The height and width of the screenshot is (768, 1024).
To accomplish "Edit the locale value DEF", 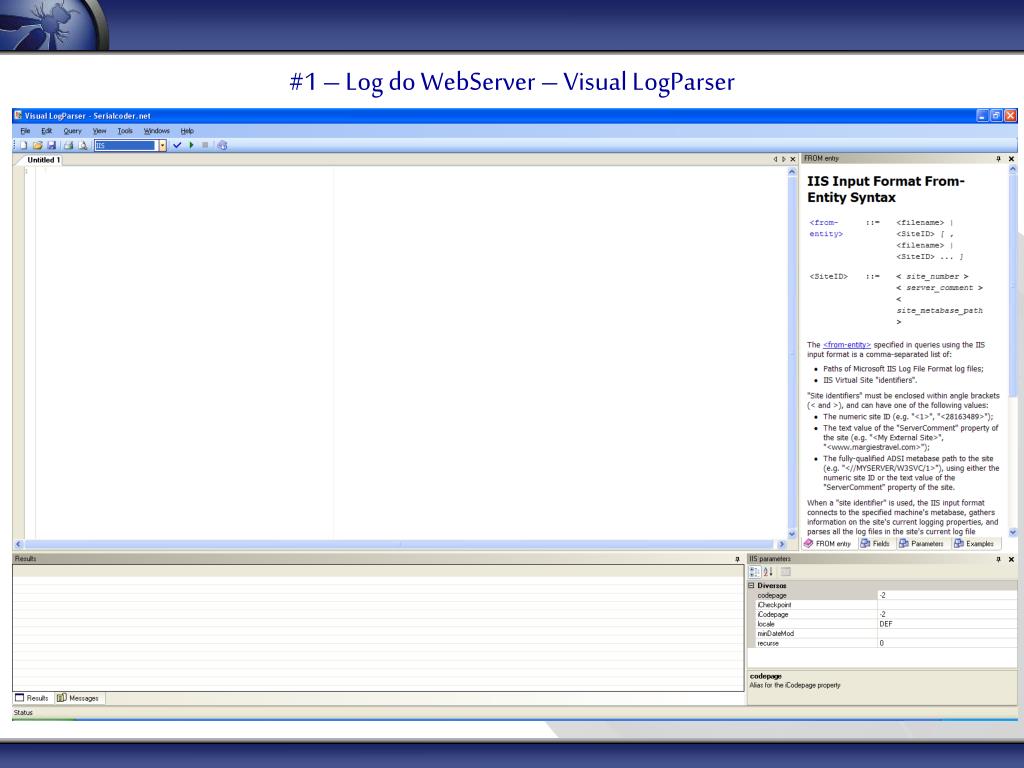I will [947, 624].
